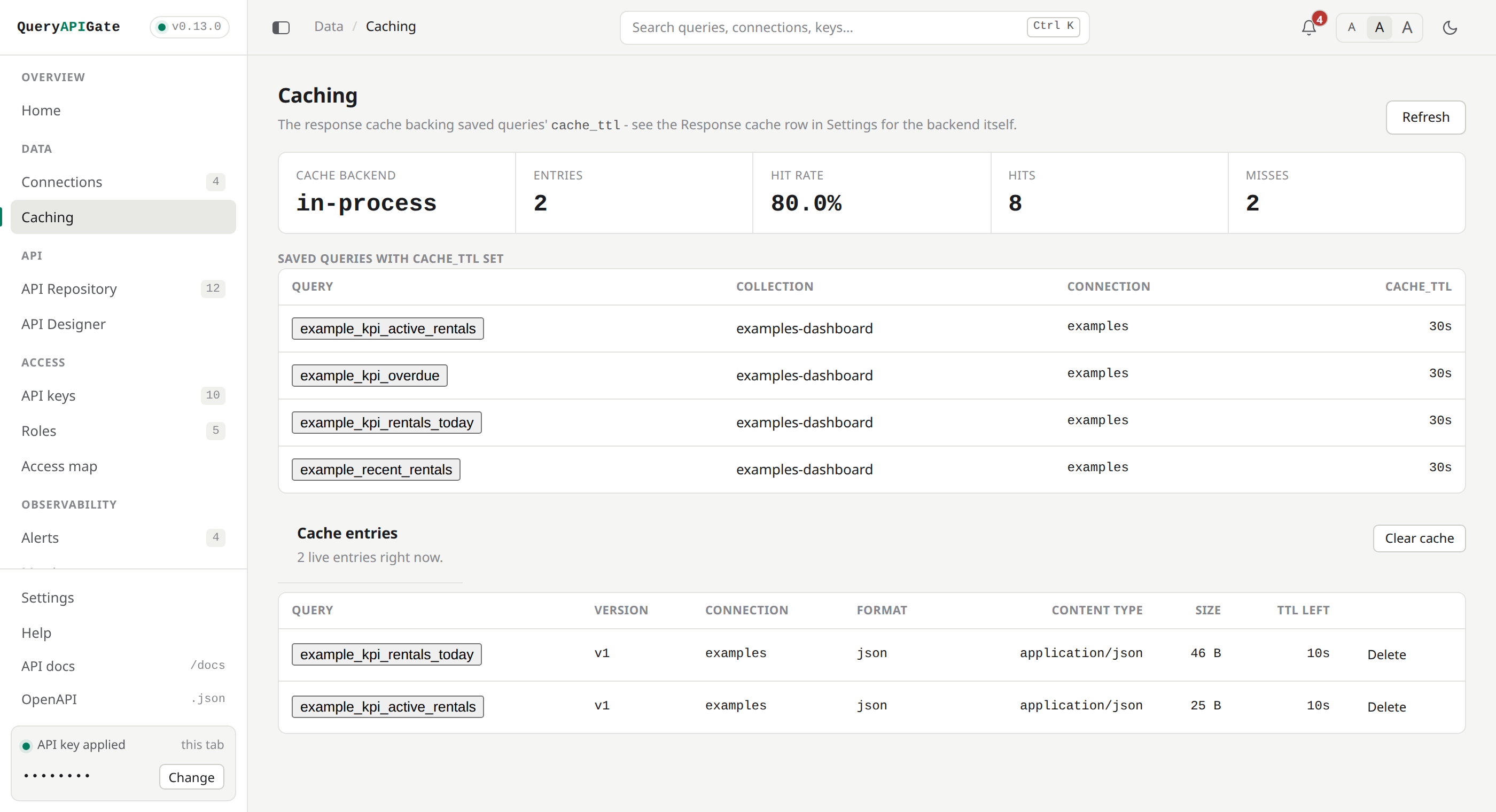Click the in-process cache backend value
Image resolution: width=1496 pixels, height=812 pixels.
tap(367, 204)
